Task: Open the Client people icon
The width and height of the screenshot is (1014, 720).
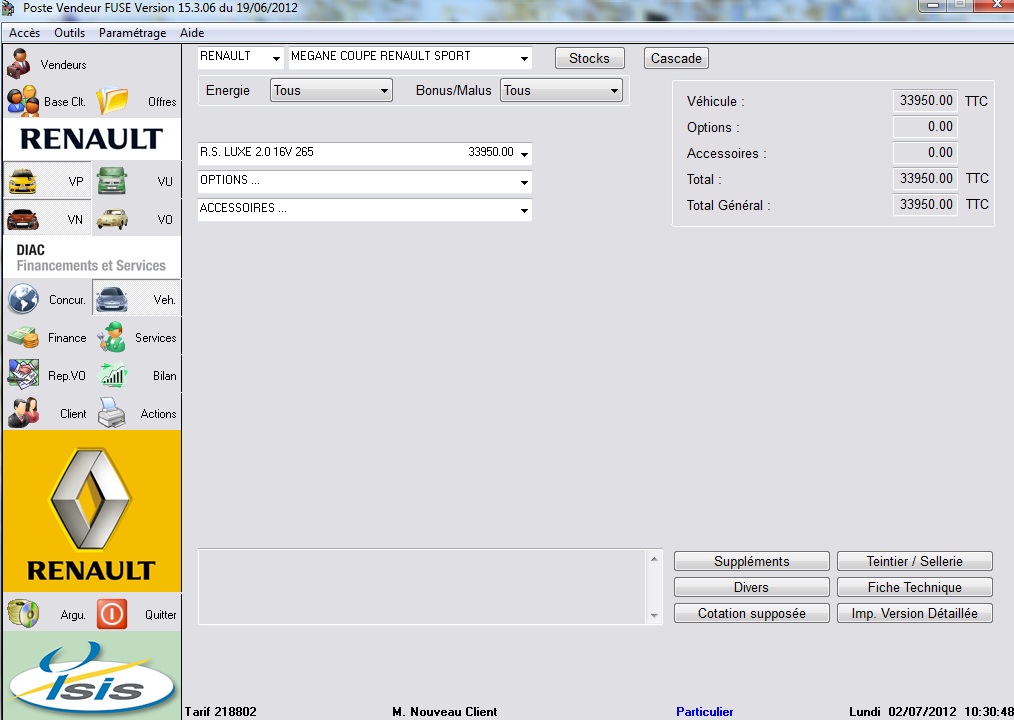Action: [x=23, y=413]
